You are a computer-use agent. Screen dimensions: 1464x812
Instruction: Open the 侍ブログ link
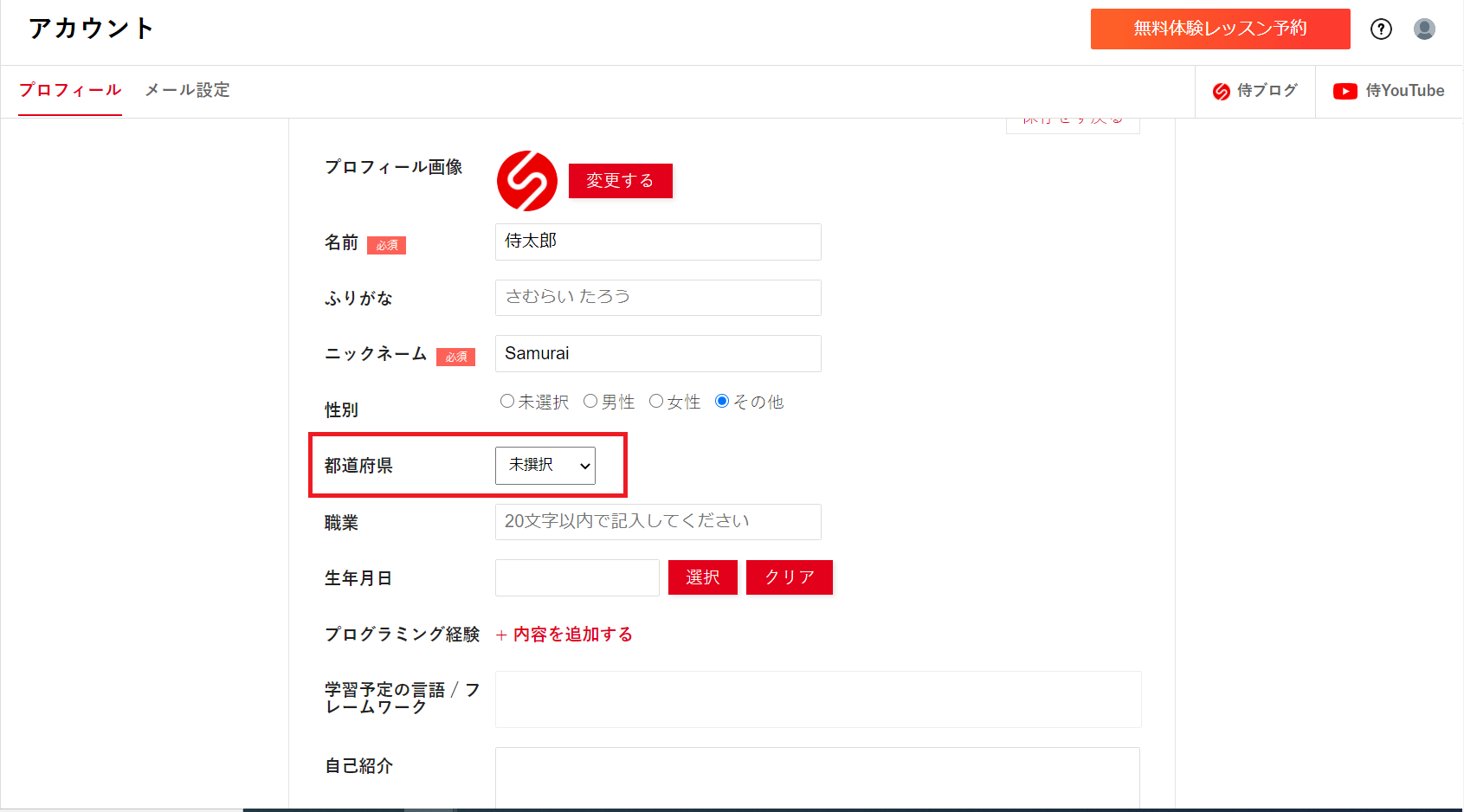pos(1255,91)
